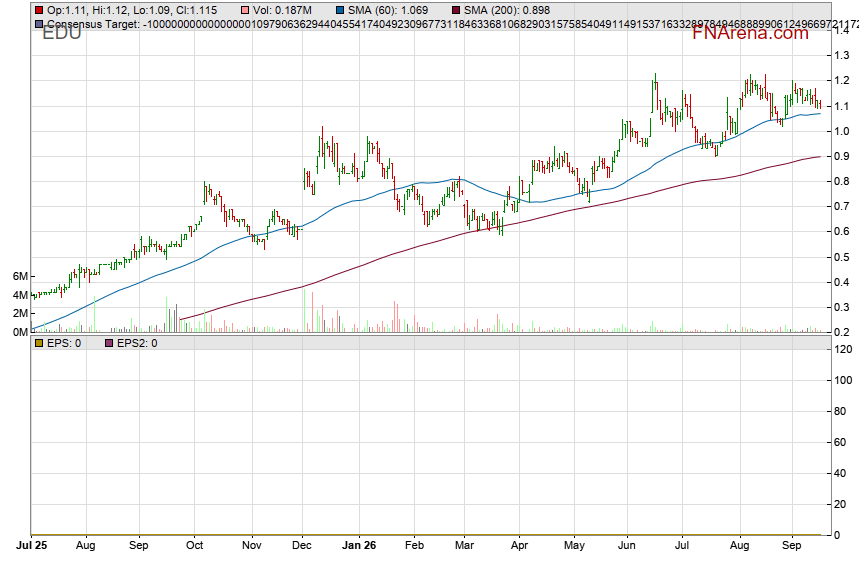
Task: Click the blue SMA (60) legend swatch
Action: [340, 10]
